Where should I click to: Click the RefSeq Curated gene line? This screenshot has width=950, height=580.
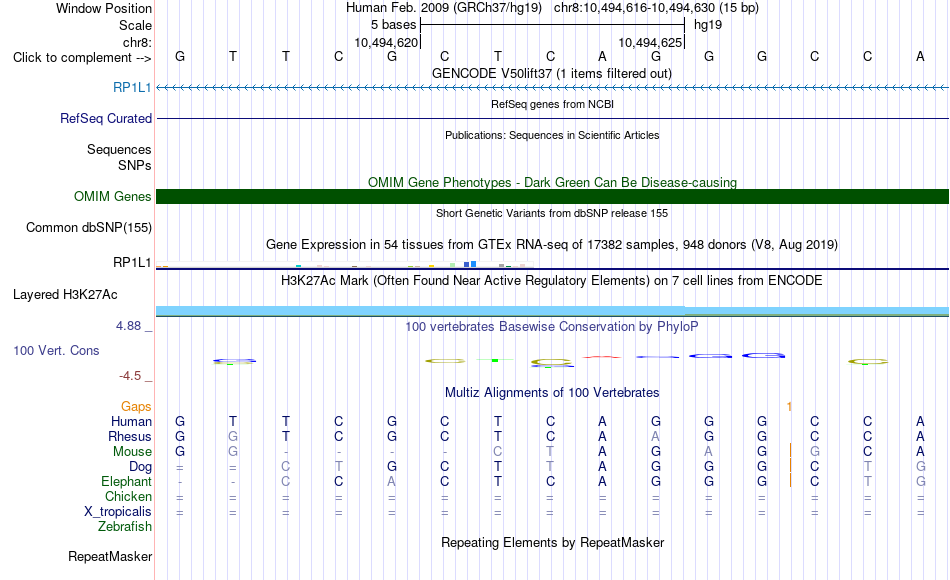tap(552, 118)
